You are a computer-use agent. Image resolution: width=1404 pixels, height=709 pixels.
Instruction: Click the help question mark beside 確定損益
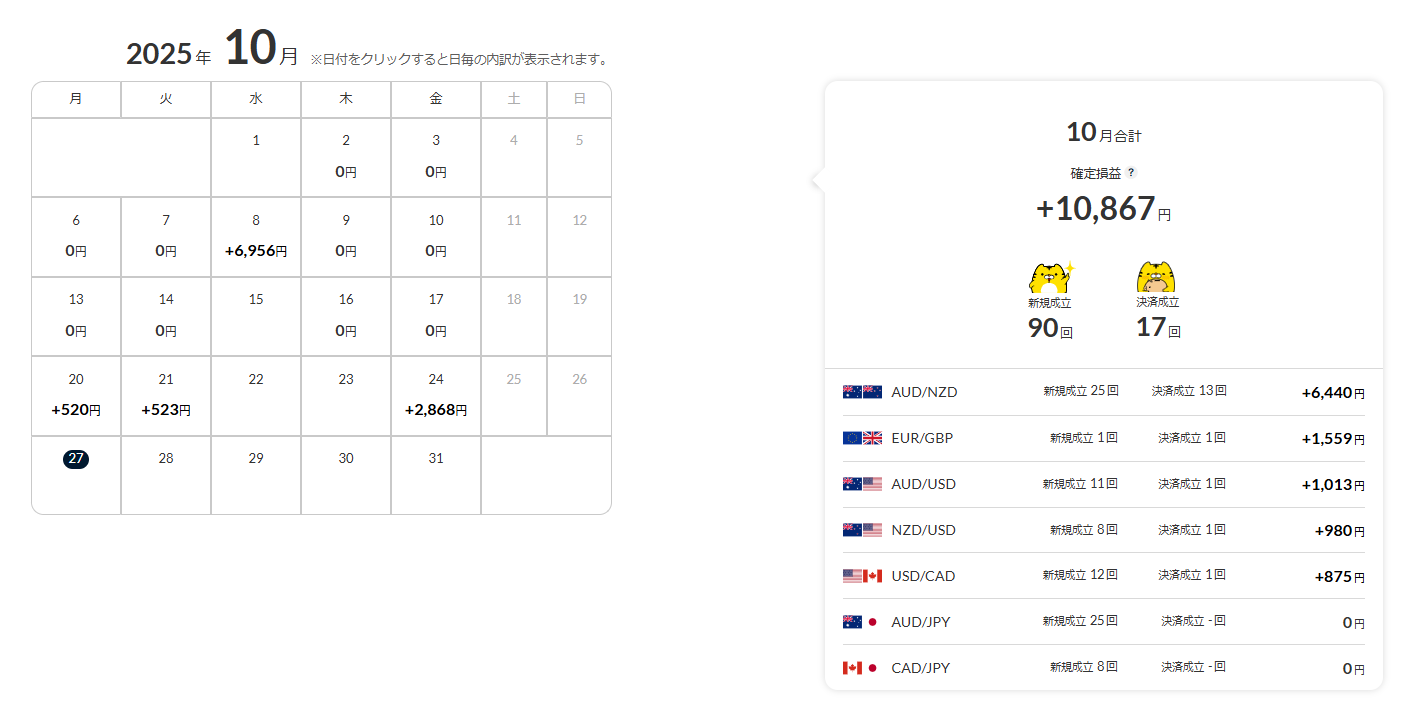1131,173
